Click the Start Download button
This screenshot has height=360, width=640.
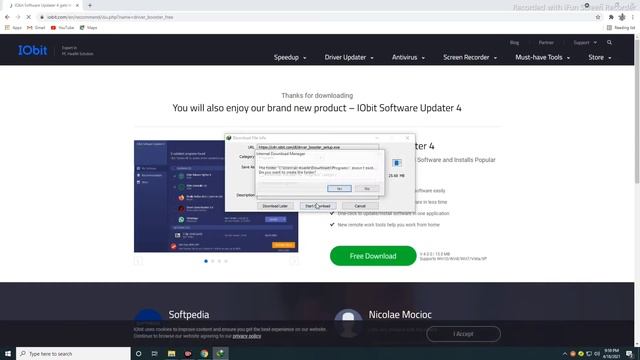(318, 206)
